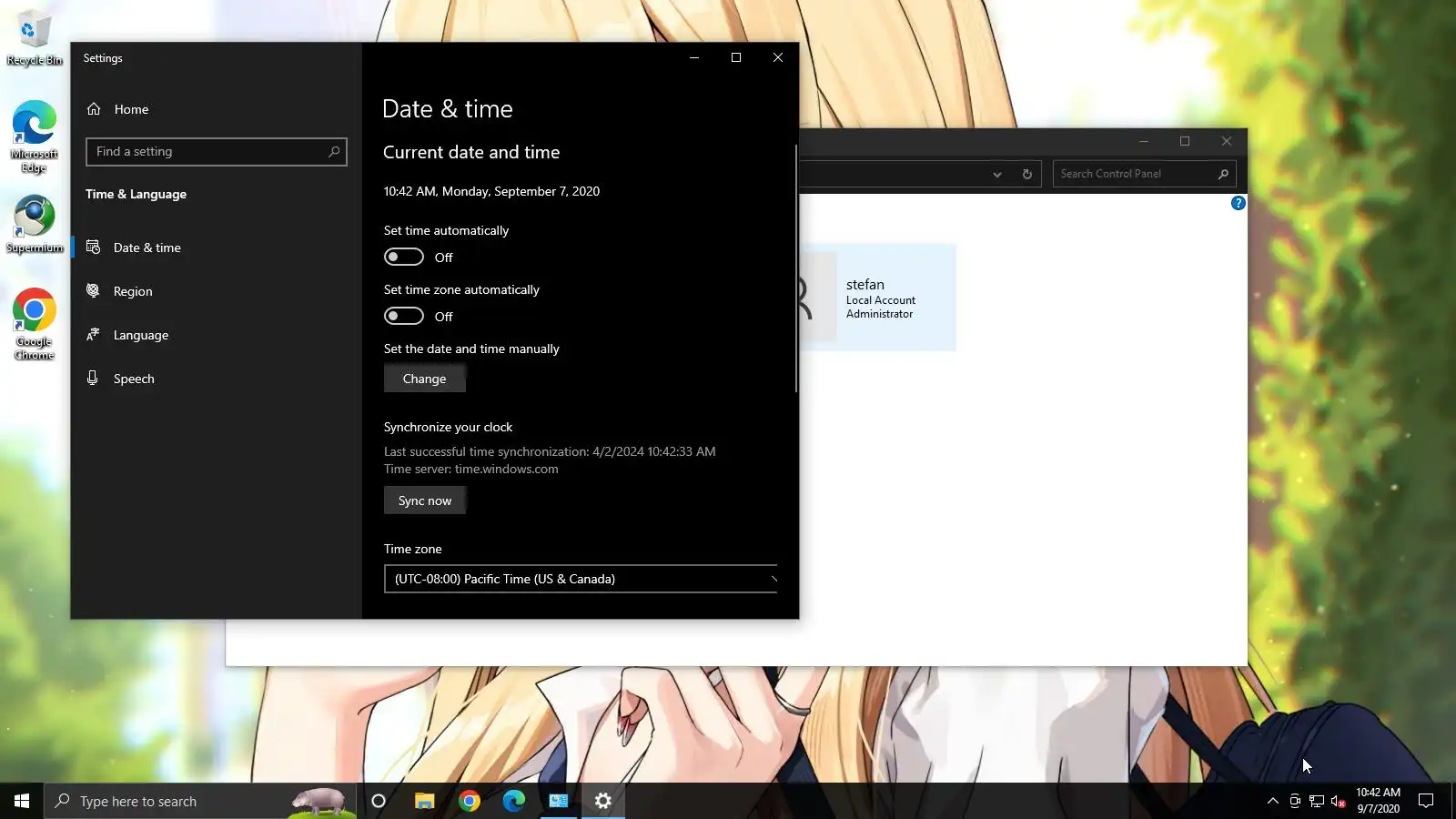Open the Windows Start menu
The height and width of the screenshot is (819, 1456).
[22, 801]
